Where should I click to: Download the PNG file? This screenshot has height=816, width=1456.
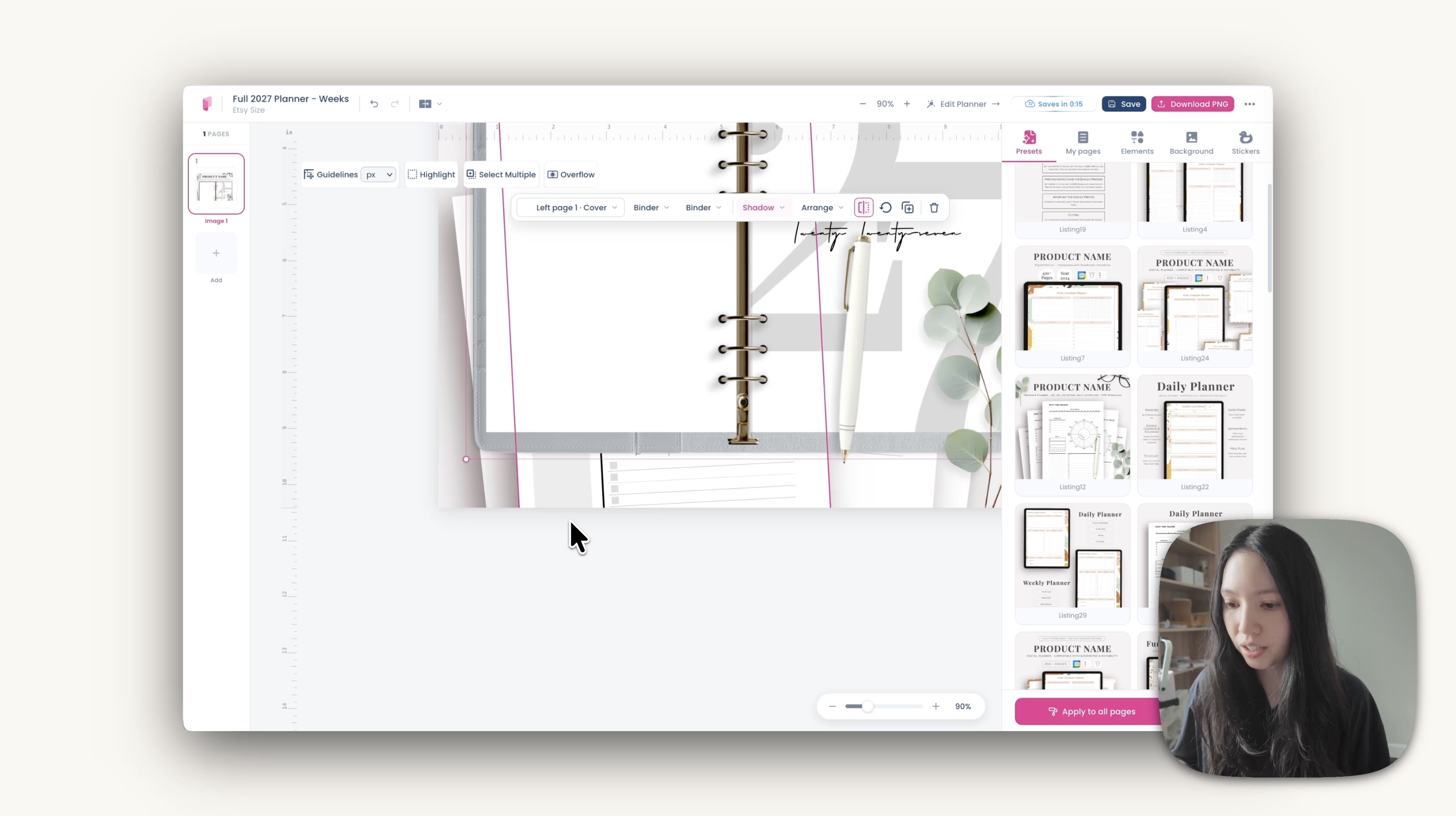(x=1193, y=104)
